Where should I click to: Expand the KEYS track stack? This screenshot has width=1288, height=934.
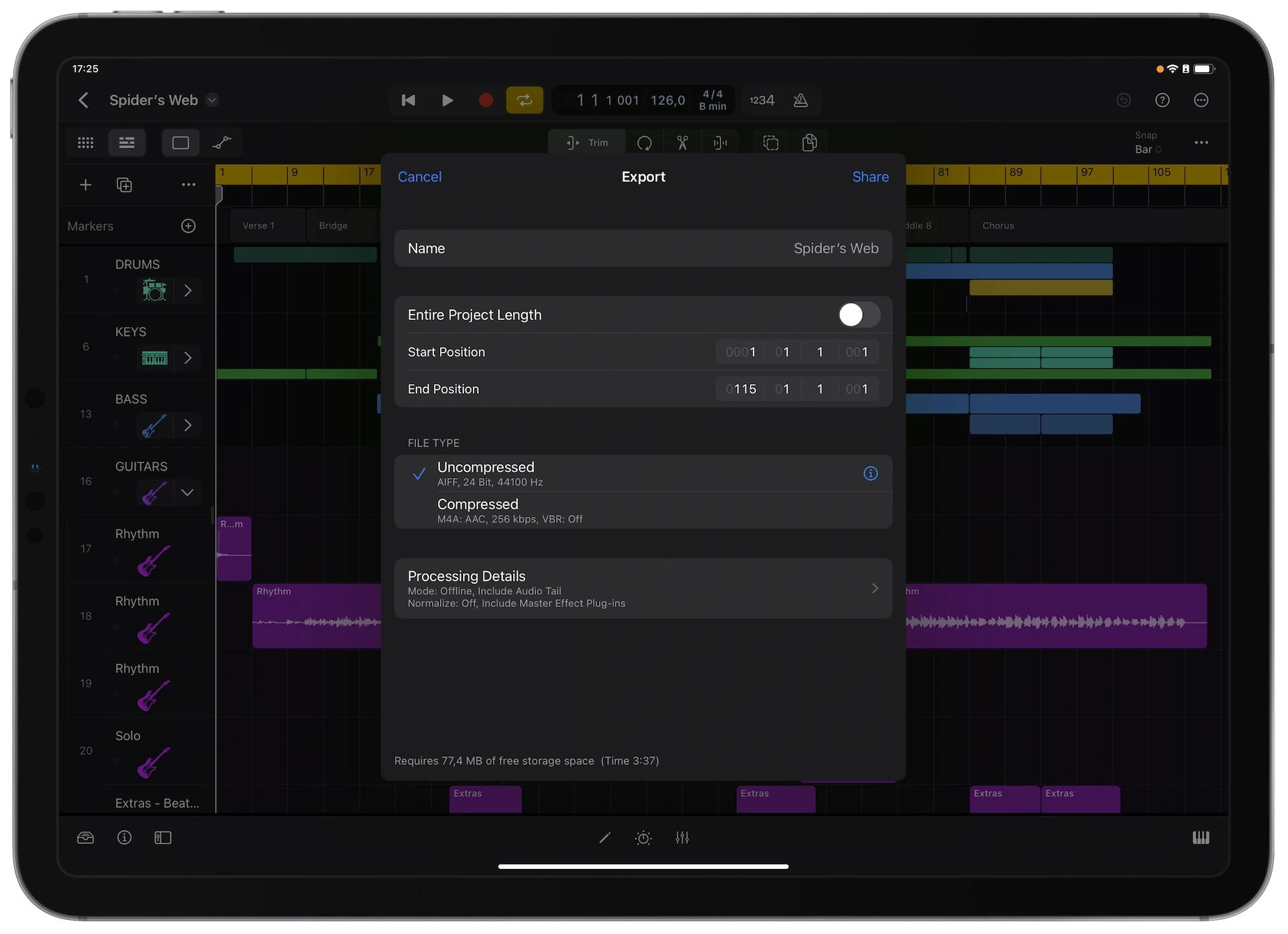tap(188, 358)
